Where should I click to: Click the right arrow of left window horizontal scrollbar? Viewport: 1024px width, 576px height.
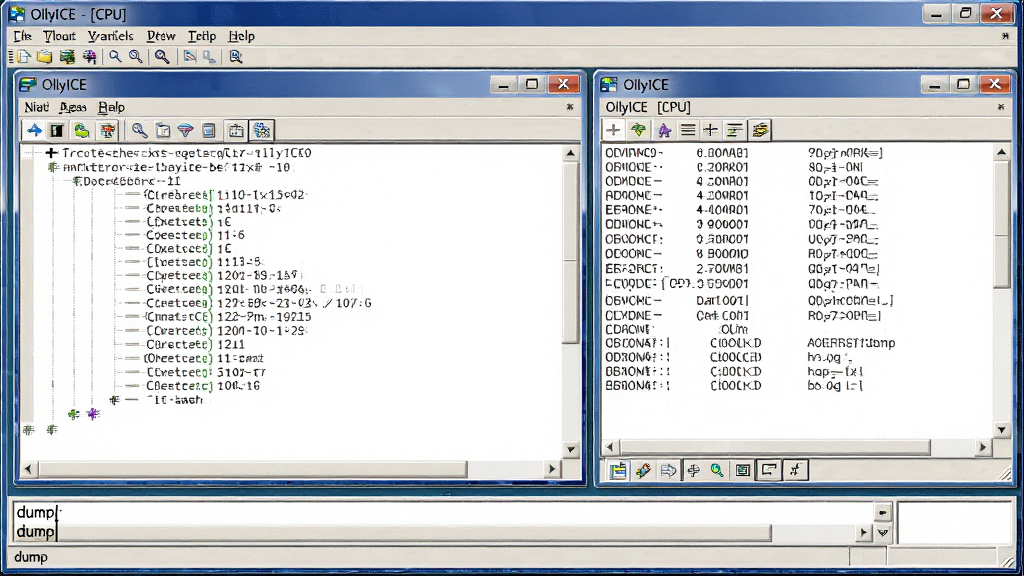coord(552,469)
